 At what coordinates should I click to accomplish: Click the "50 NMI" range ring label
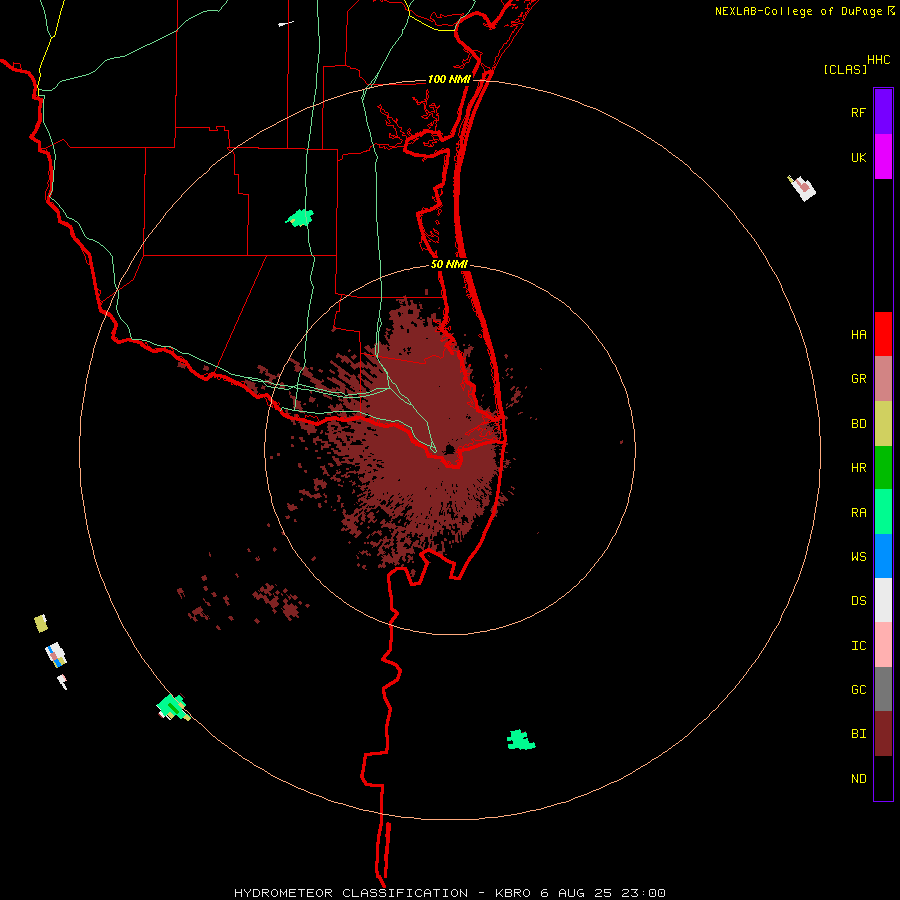point(449,264)
